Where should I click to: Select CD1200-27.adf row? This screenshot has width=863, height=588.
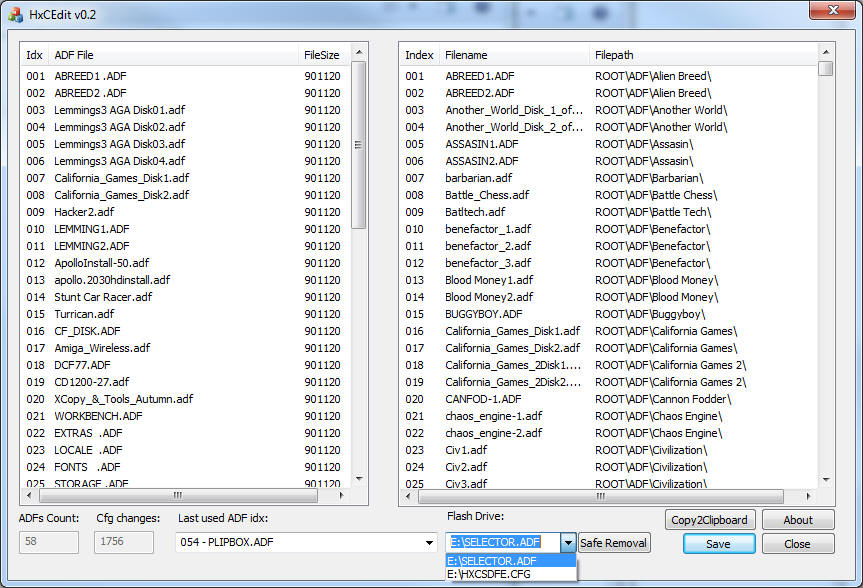pyautogui.click(x=185, y=382)
